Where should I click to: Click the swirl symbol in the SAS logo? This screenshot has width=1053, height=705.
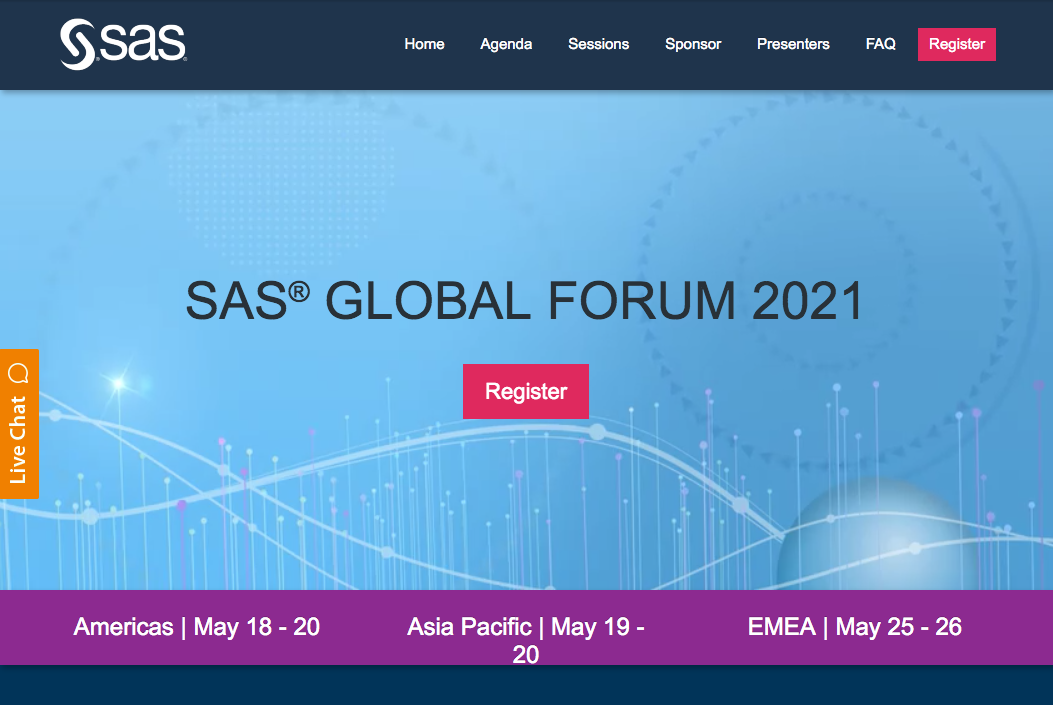click(76, 43)
